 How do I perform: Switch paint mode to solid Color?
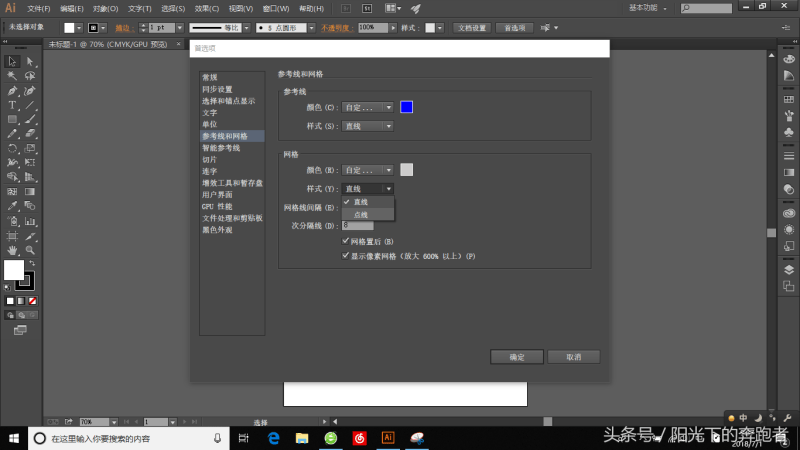coord(10,301)
